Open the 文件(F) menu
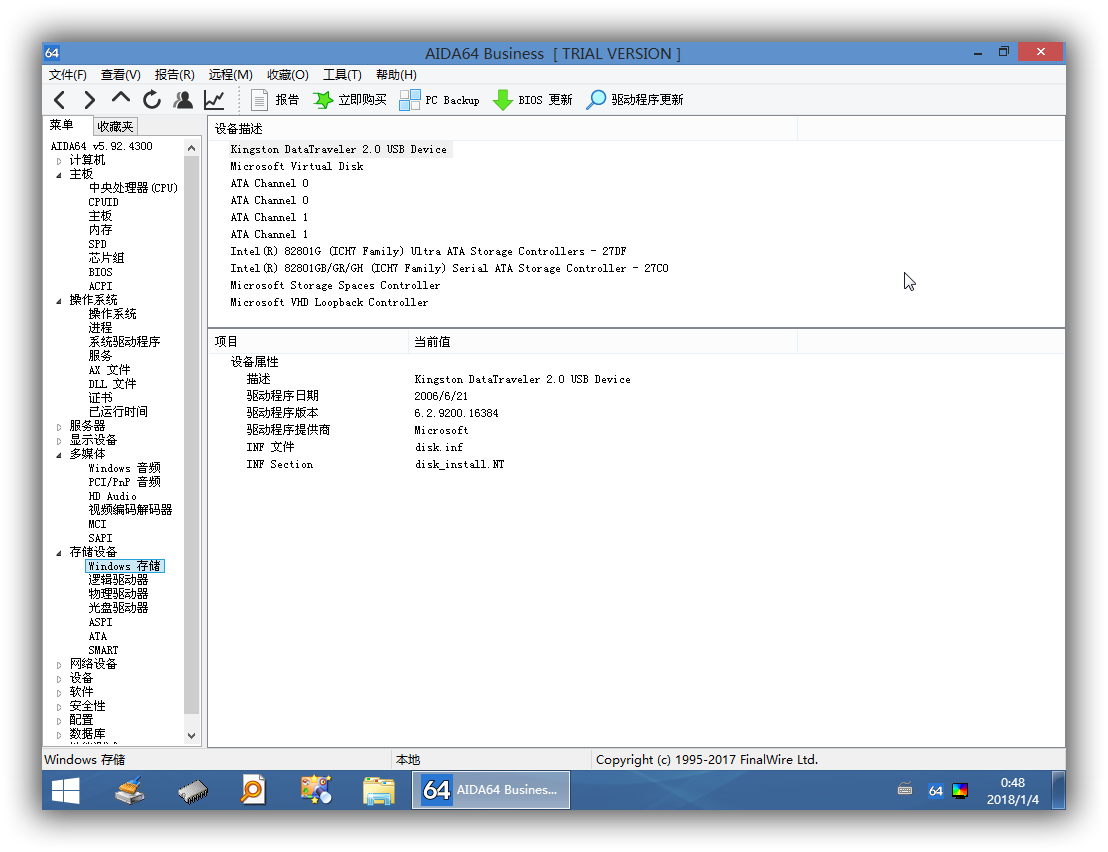The image size is (1108, 852). (x=68, y=75)
